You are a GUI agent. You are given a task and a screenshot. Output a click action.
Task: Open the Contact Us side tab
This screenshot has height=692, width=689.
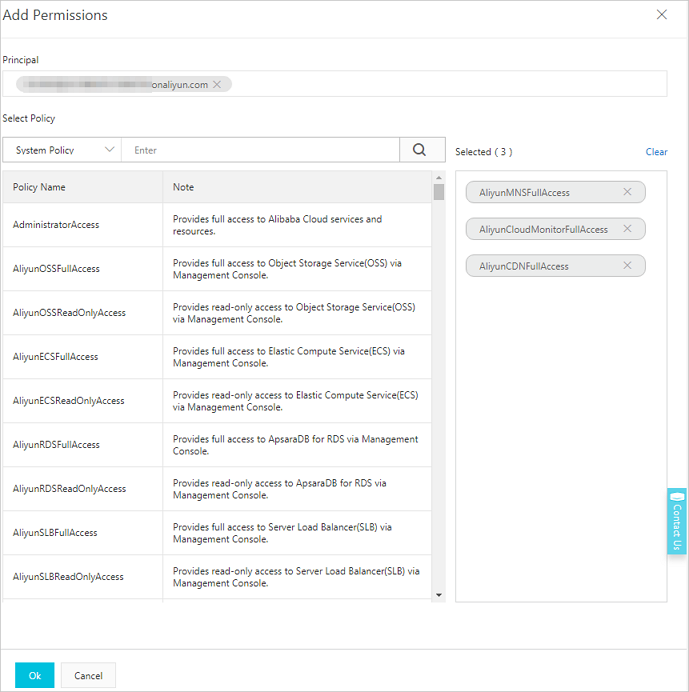(677, 521)
